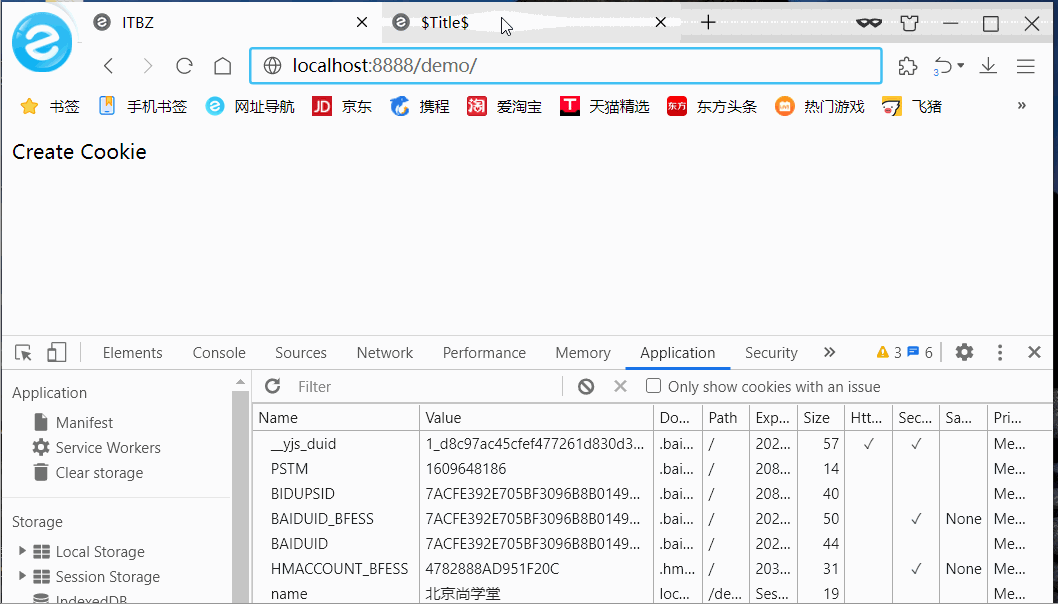Open the downloads icon
This screenshot has width=1058, height=604.
(x=989, y=65)
